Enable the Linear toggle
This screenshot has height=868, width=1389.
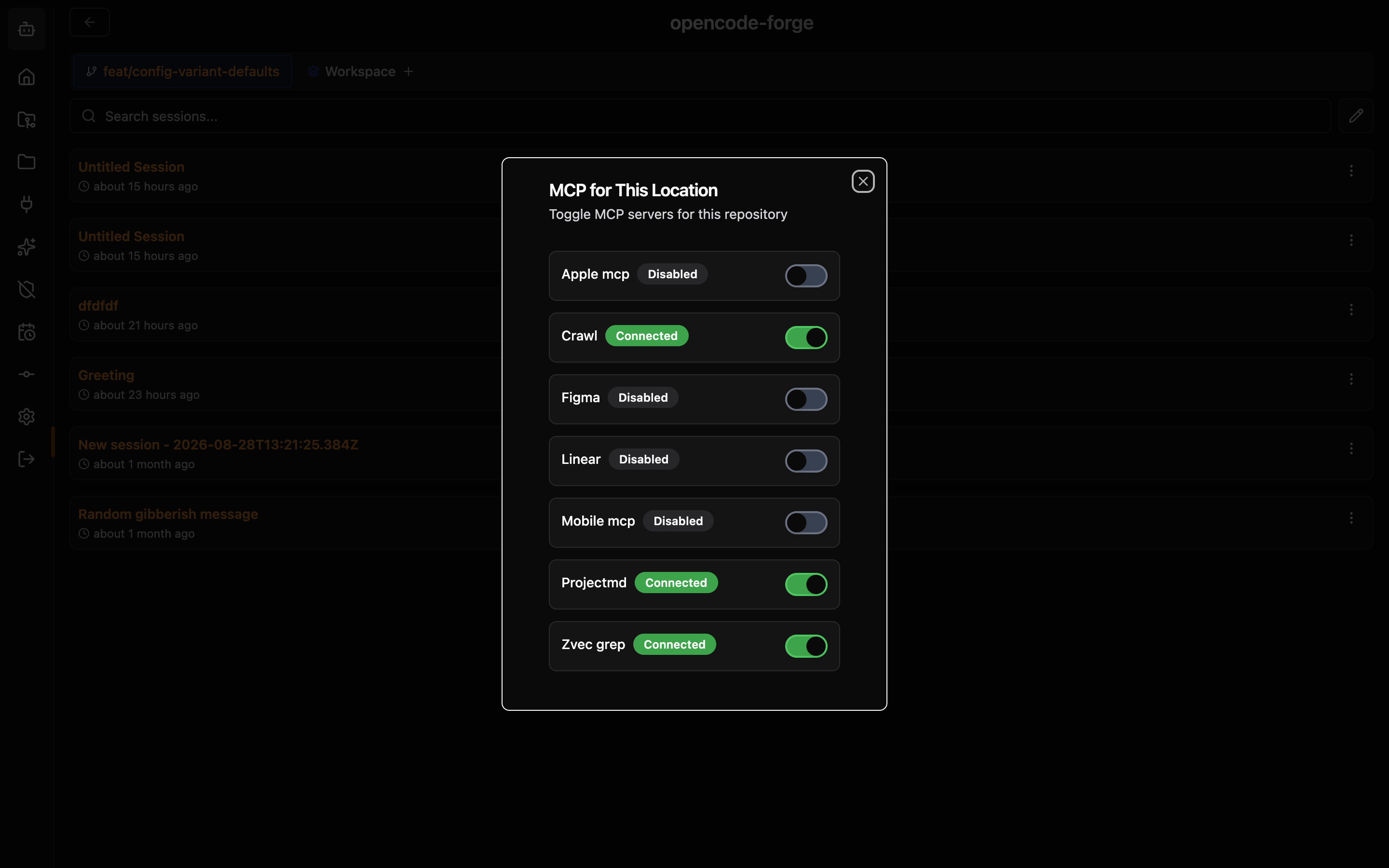click(806, 461)
